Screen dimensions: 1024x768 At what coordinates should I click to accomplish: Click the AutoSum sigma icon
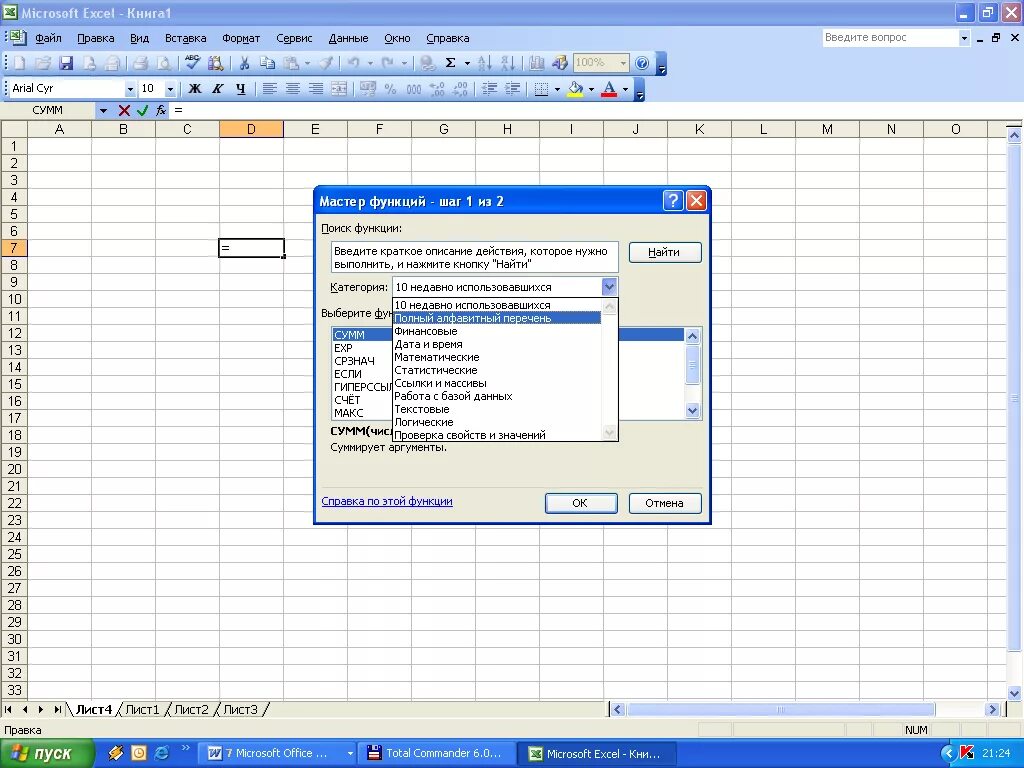point(450,63)
